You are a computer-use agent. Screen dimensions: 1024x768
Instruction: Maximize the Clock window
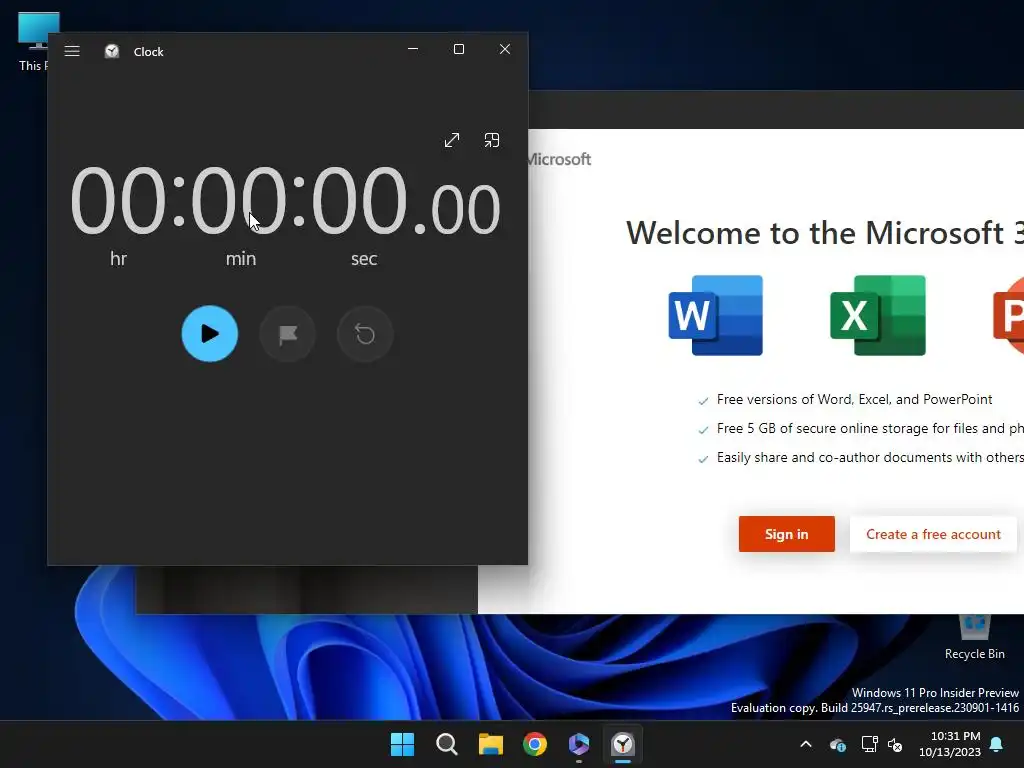tap(459, 49)
